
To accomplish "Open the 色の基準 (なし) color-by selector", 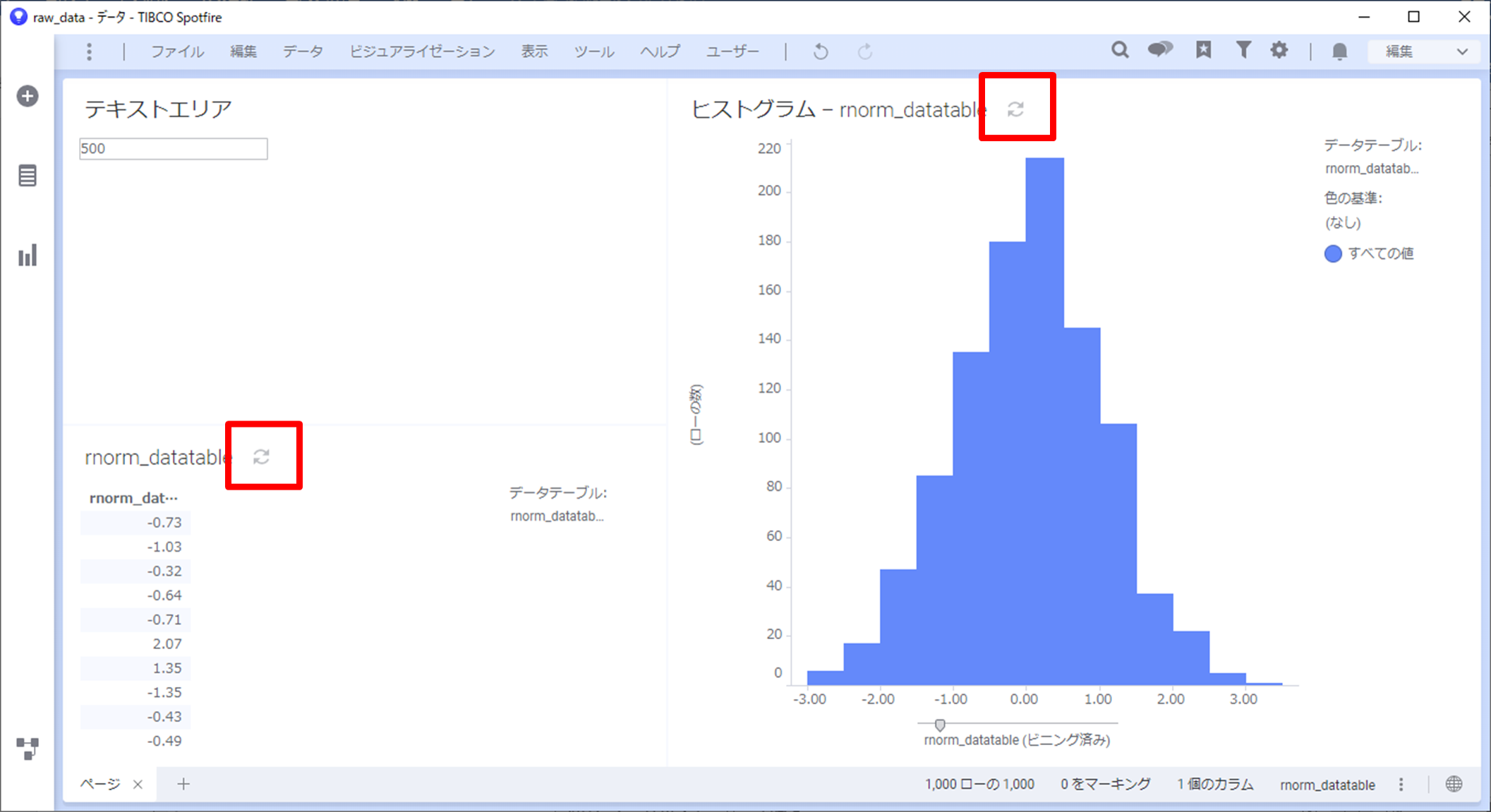I will click(x=1342, y=223).
